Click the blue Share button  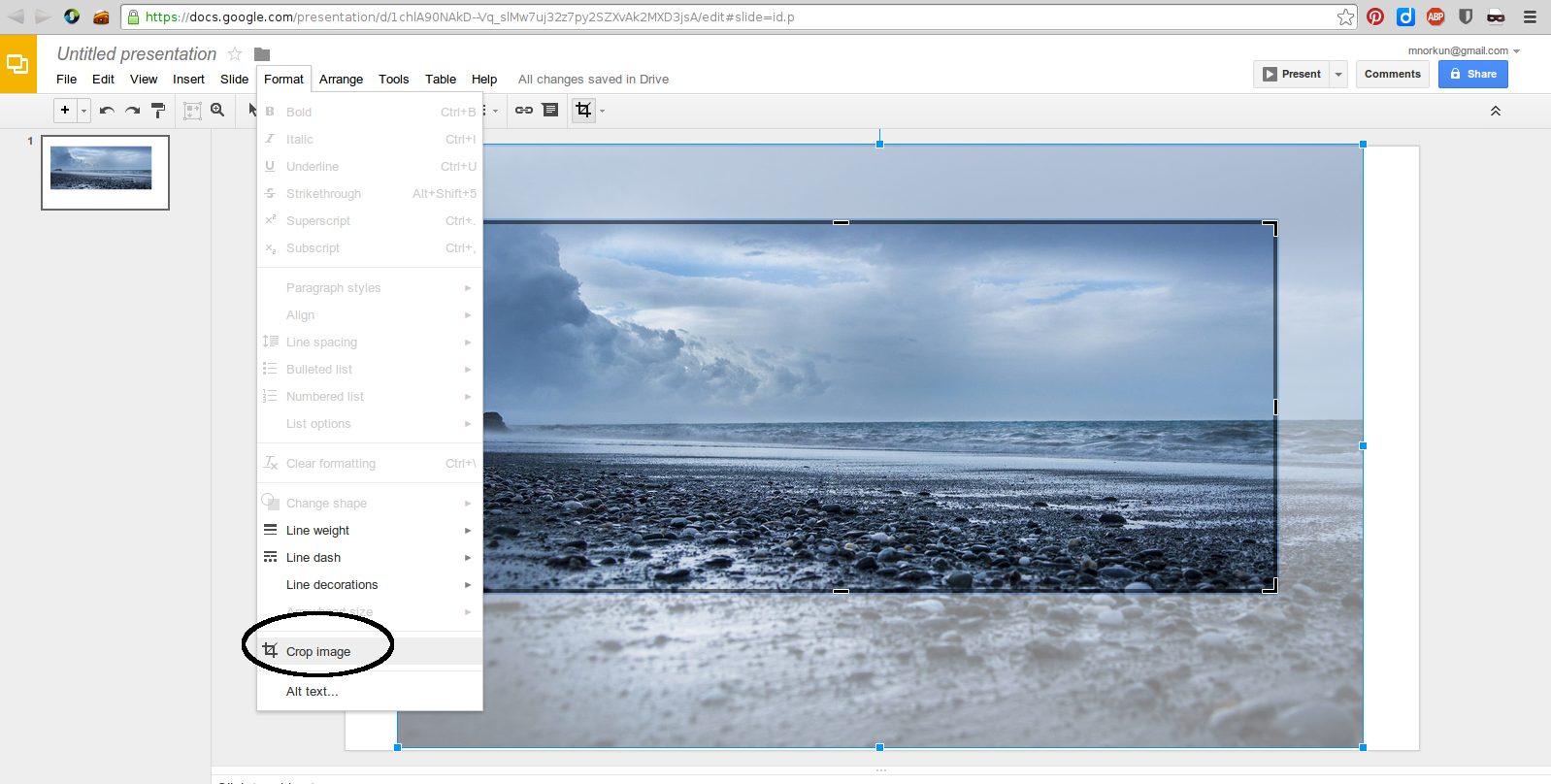click(1473, 74)
